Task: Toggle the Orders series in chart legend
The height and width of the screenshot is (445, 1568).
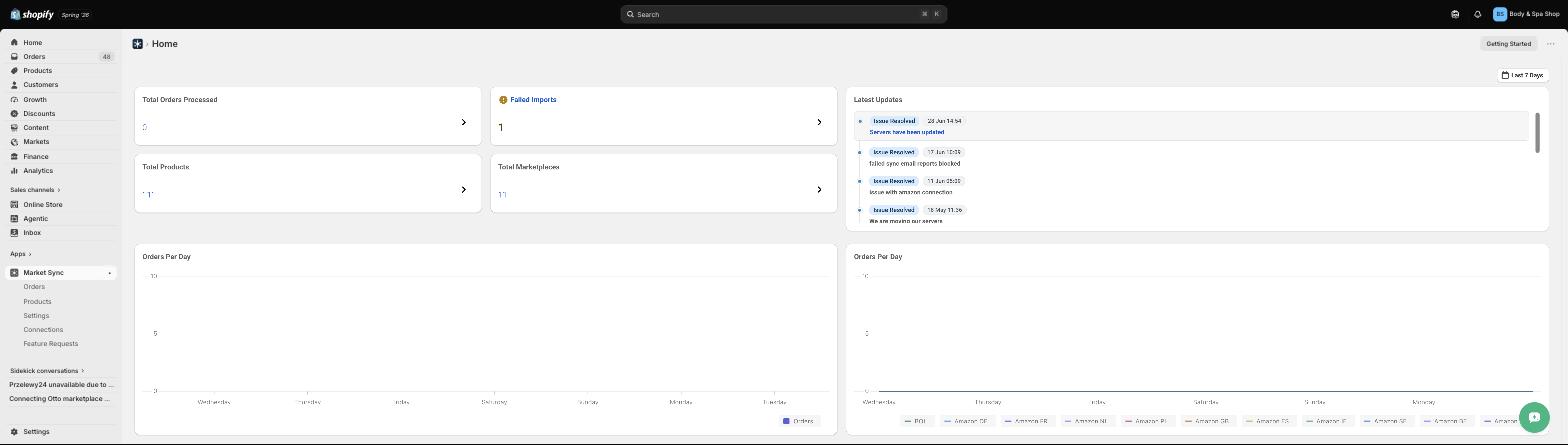Action: [x=799, y=421]
